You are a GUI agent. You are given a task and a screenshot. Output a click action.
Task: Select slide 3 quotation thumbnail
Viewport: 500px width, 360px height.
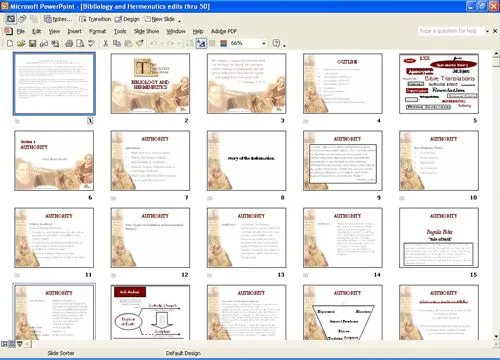[246, 83]
